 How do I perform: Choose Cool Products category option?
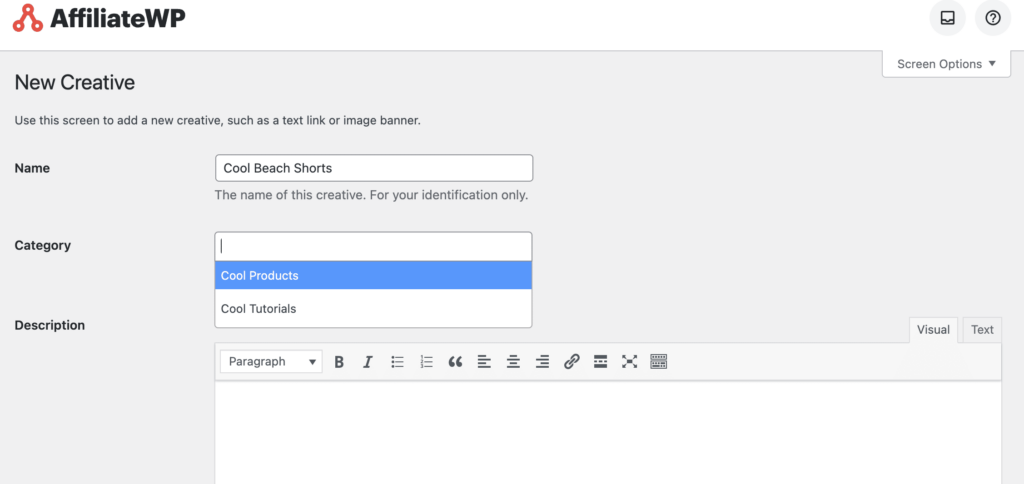click(x=374, y=276)
